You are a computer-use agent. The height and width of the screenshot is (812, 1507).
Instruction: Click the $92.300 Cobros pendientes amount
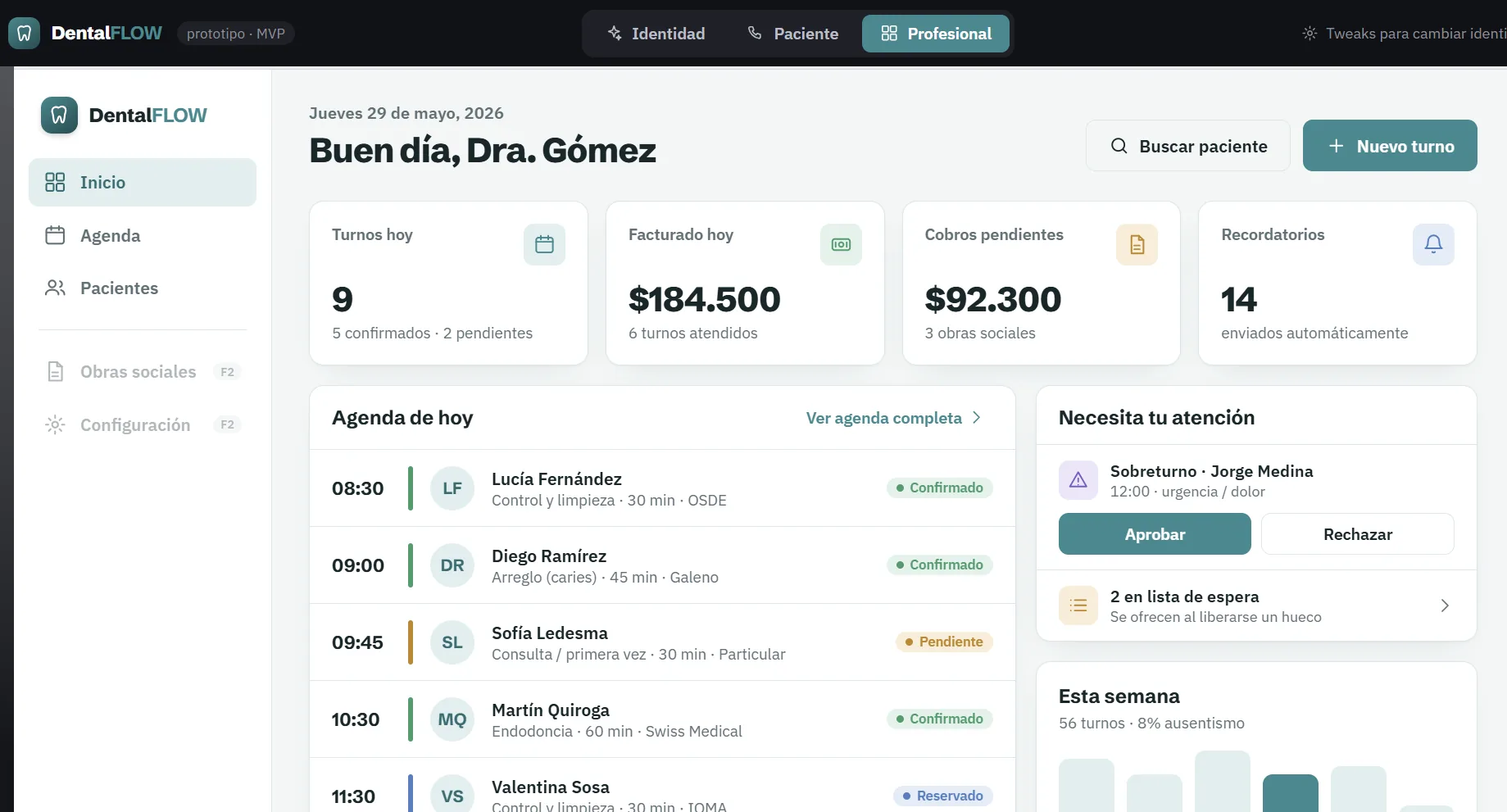(993, 299)
